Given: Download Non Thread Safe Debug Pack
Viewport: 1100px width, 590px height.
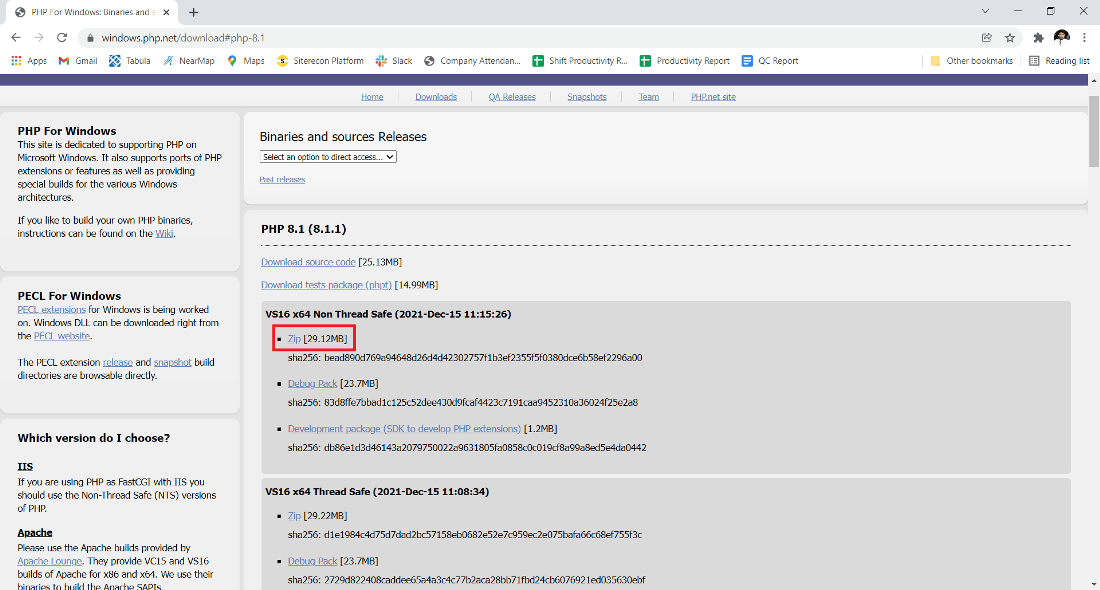Looking at the screenshot, I should [312, 384].
